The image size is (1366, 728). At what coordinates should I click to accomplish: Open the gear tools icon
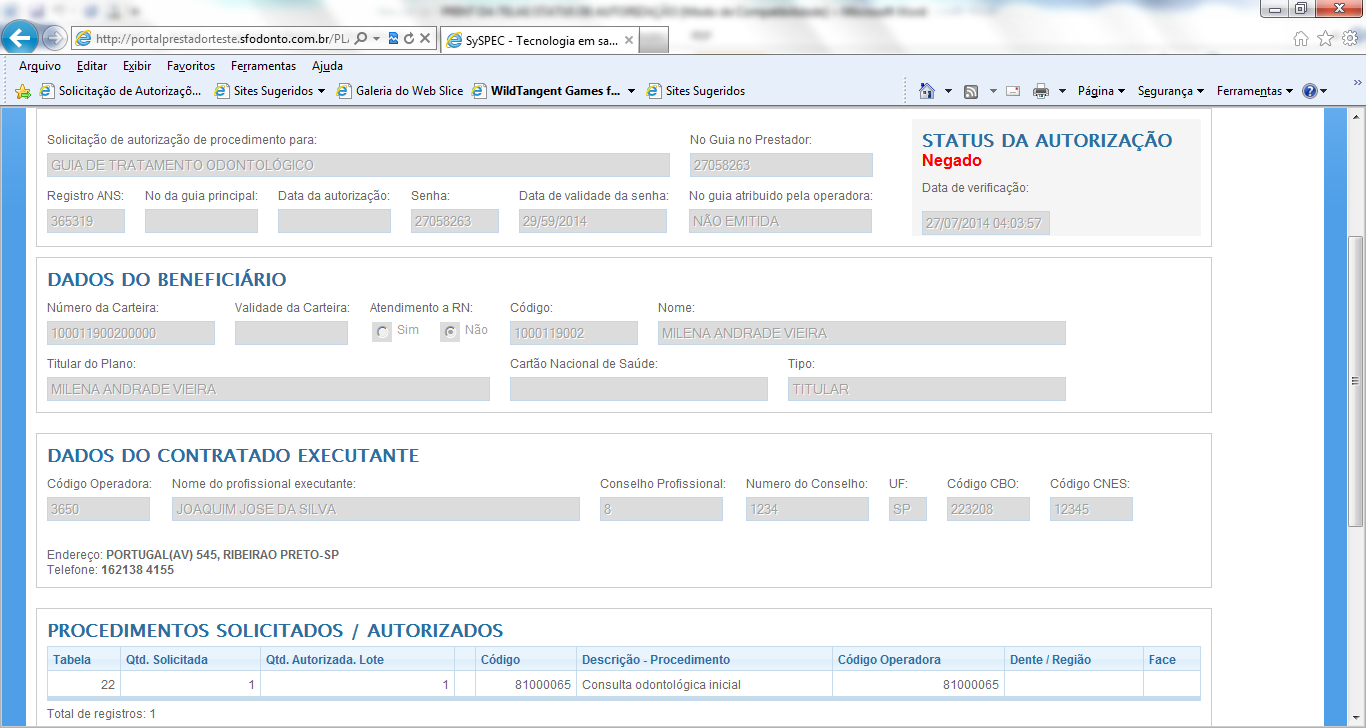(x=1349, y=38)
